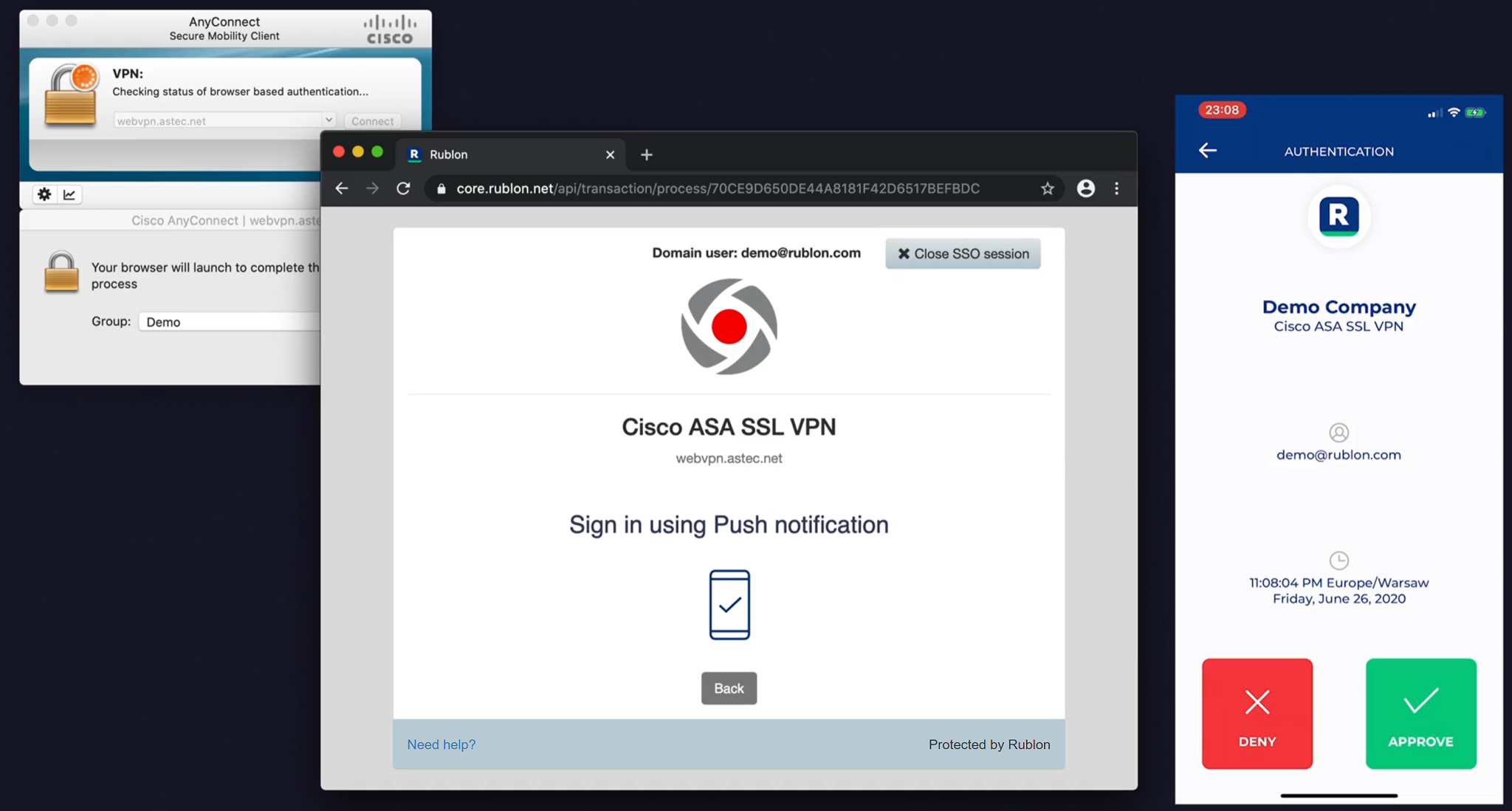Tap the red DENY button
Image resolution: width=1512 pixels, height=811 pixels.
(x=1257, y=714)
